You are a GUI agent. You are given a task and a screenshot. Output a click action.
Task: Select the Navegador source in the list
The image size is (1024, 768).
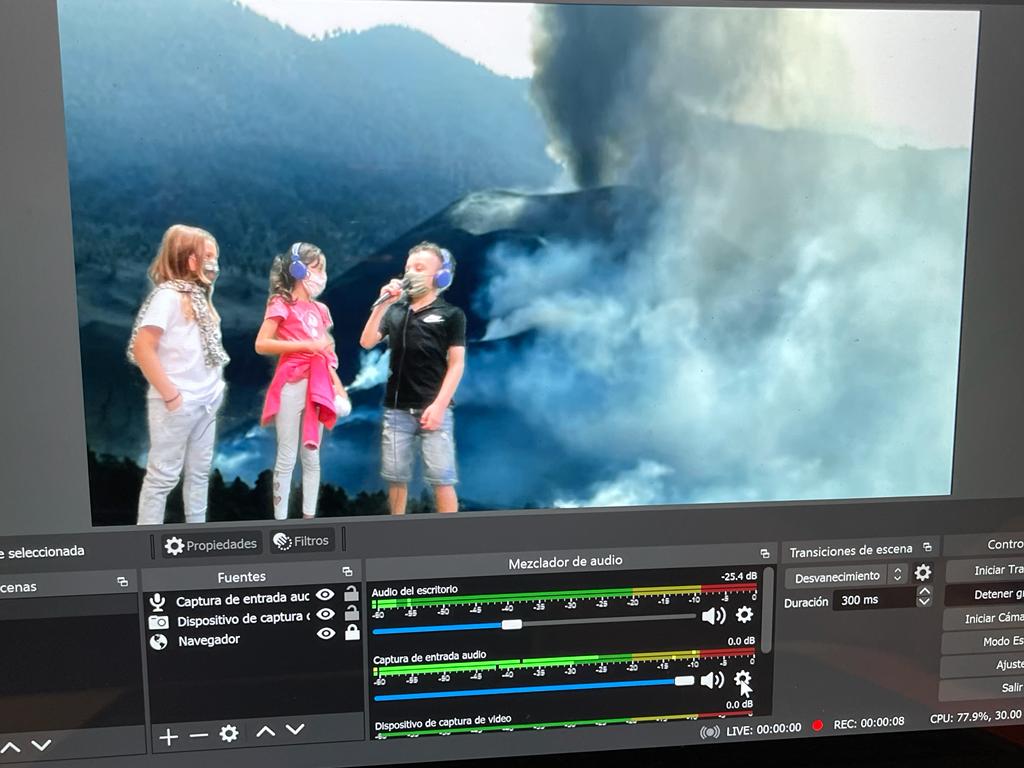(x=209, y=640)
